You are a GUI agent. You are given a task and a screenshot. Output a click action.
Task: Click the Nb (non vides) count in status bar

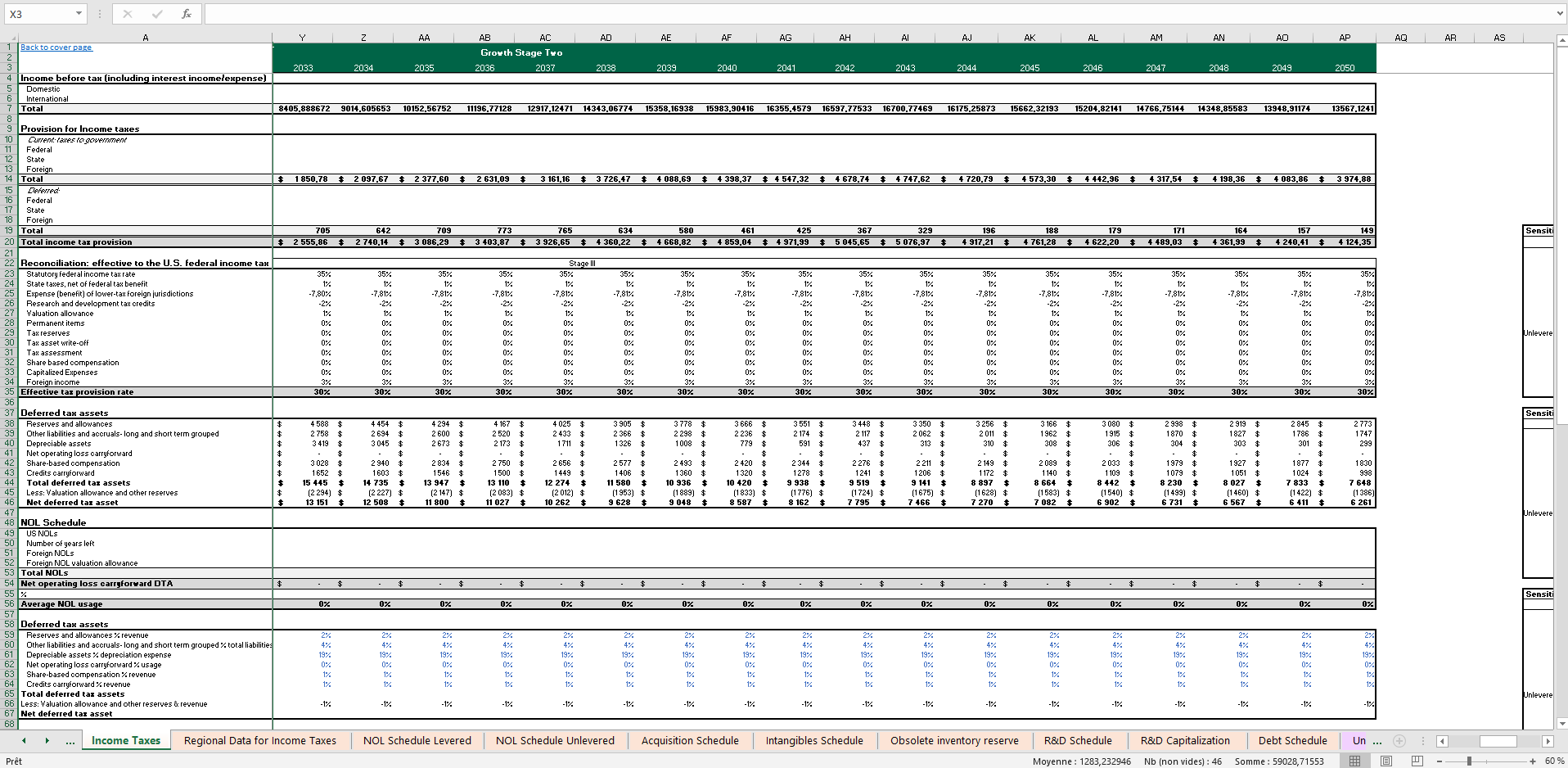(x=1183, y=761)
